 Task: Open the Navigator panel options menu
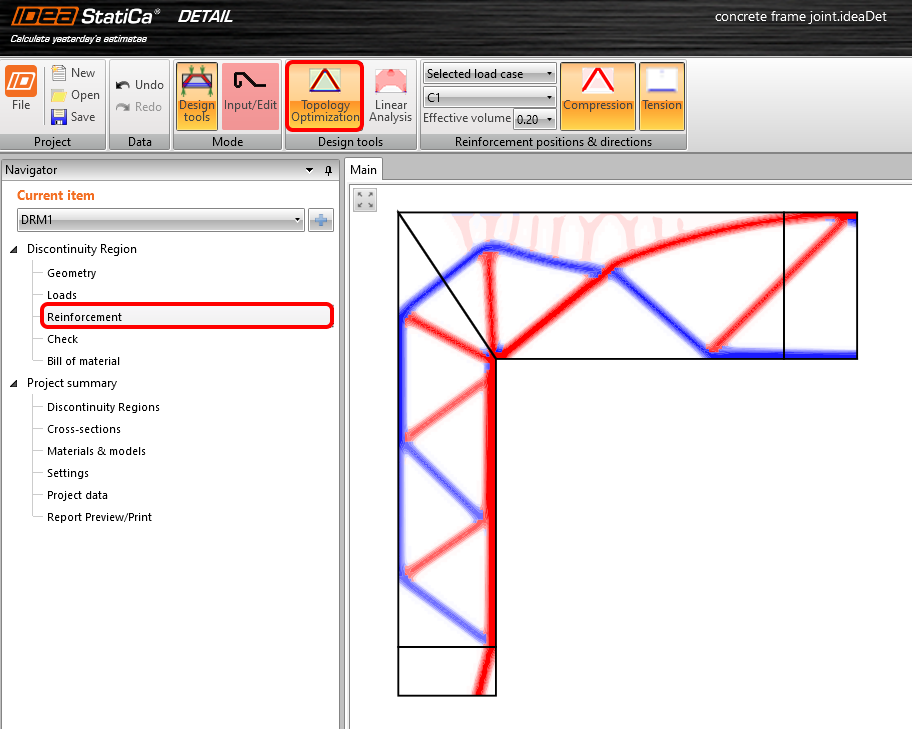pyautogui.click(x=309, y=170)
